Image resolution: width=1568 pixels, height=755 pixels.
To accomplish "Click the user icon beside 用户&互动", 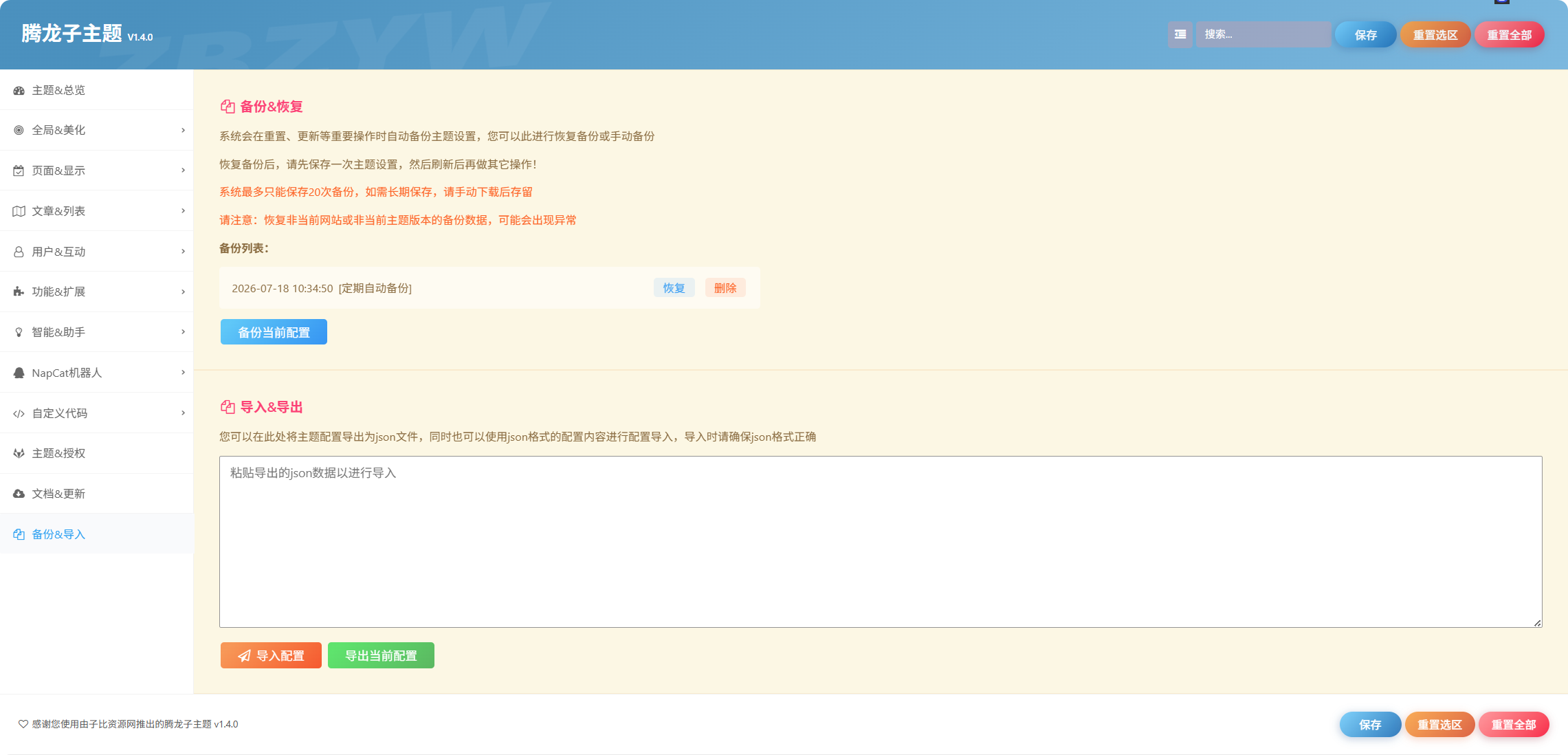I will coord(19,252).
